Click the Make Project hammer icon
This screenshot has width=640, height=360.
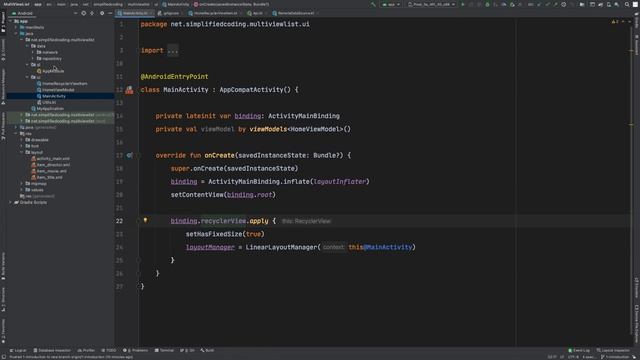coord(373,4)
